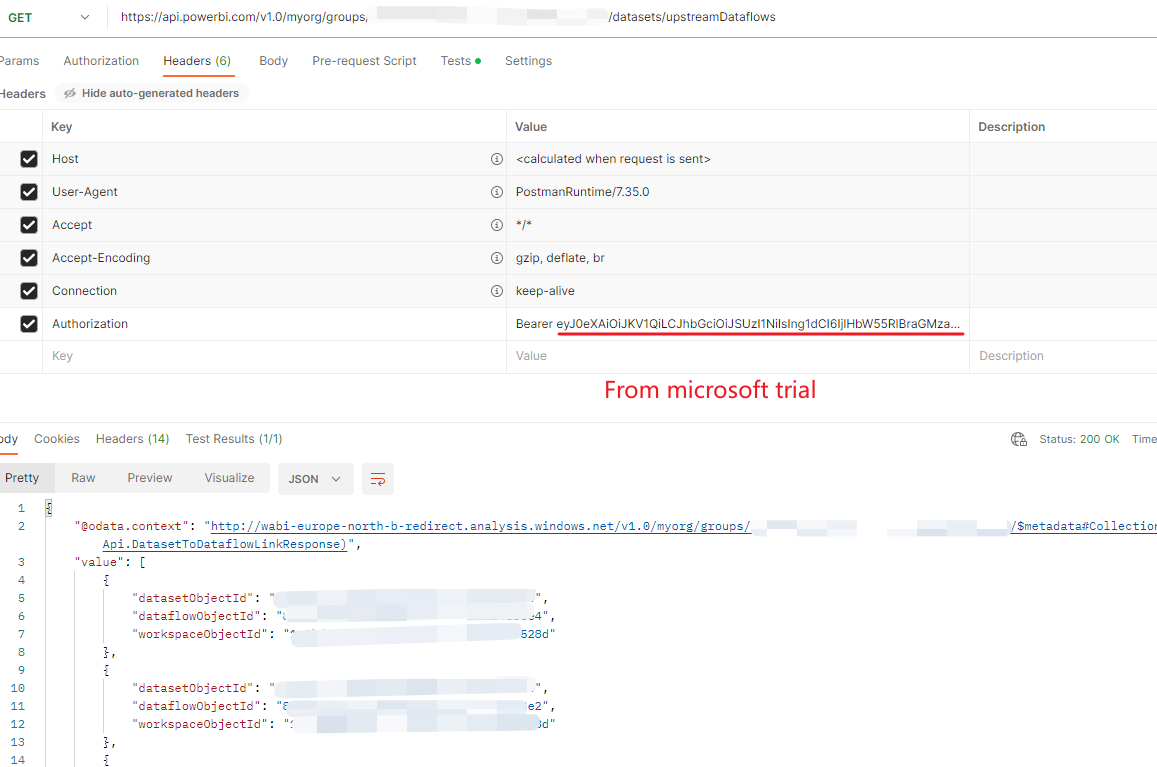The height and width of the screenshot is (767, 1157).
Task: Click the empty Key input field
Action: 274,356
